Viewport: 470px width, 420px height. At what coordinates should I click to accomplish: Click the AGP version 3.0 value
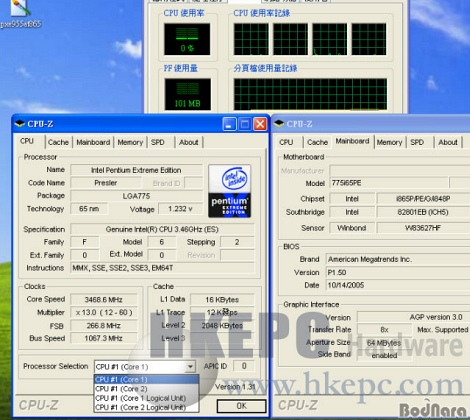[x=413, y=317]
